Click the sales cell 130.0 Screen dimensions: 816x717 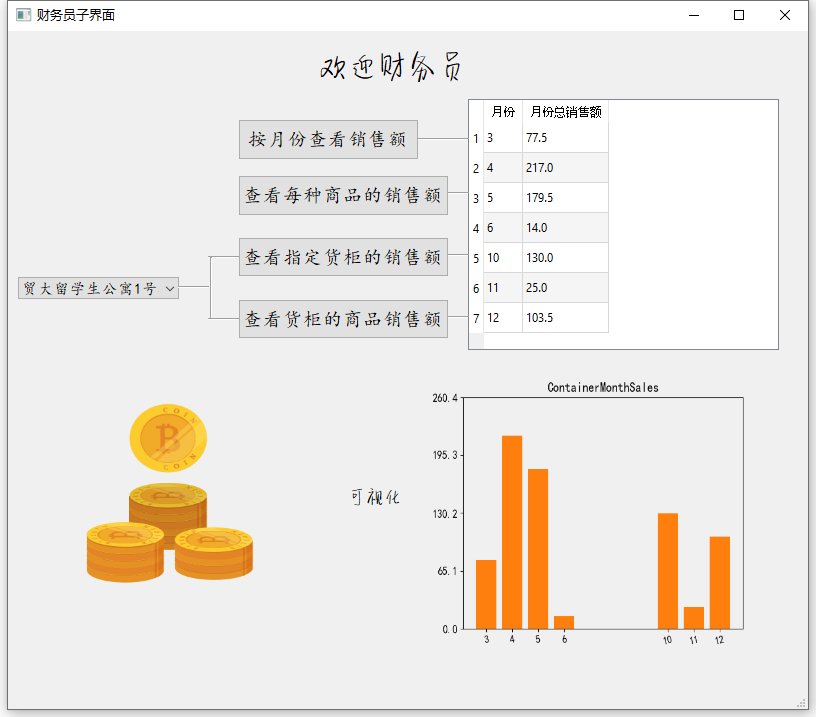click(x=565, y=258)
